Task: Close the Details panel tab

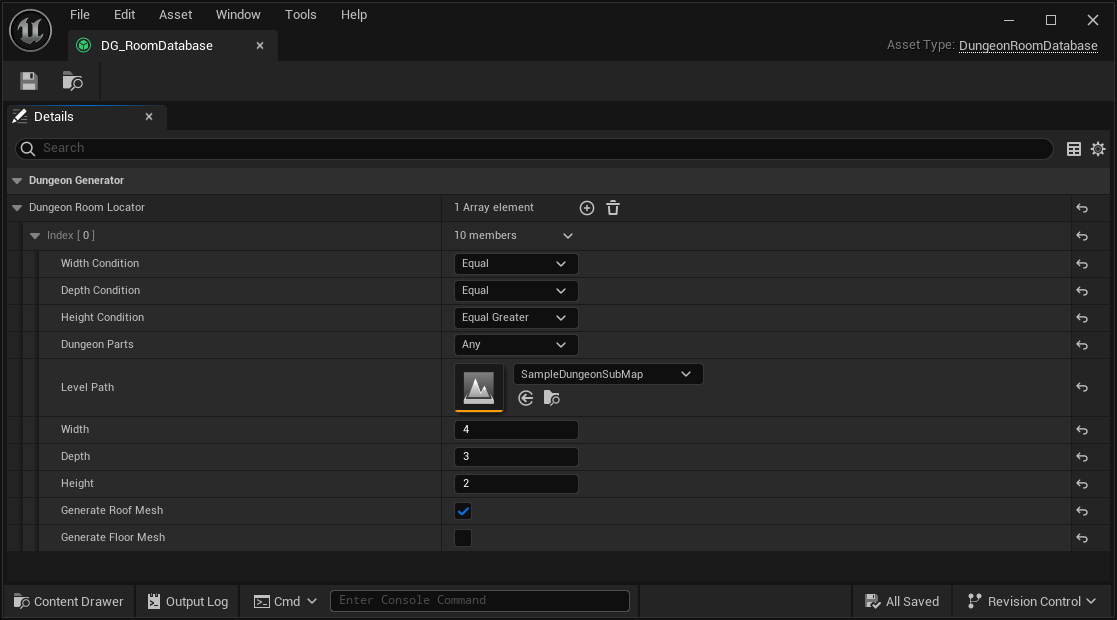Action: pos(149,117)
